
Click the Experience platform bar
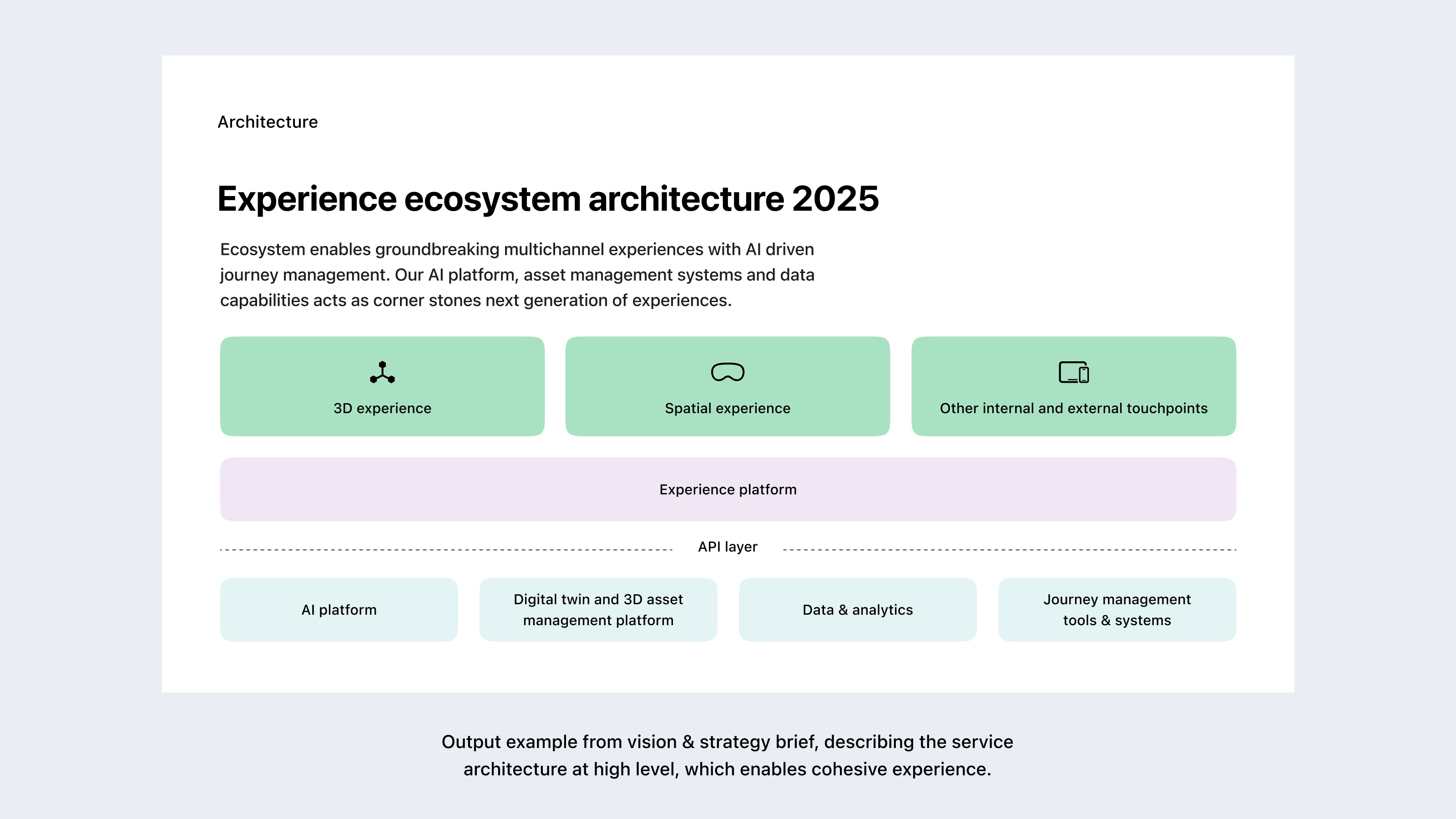click(x=728, y=490)
